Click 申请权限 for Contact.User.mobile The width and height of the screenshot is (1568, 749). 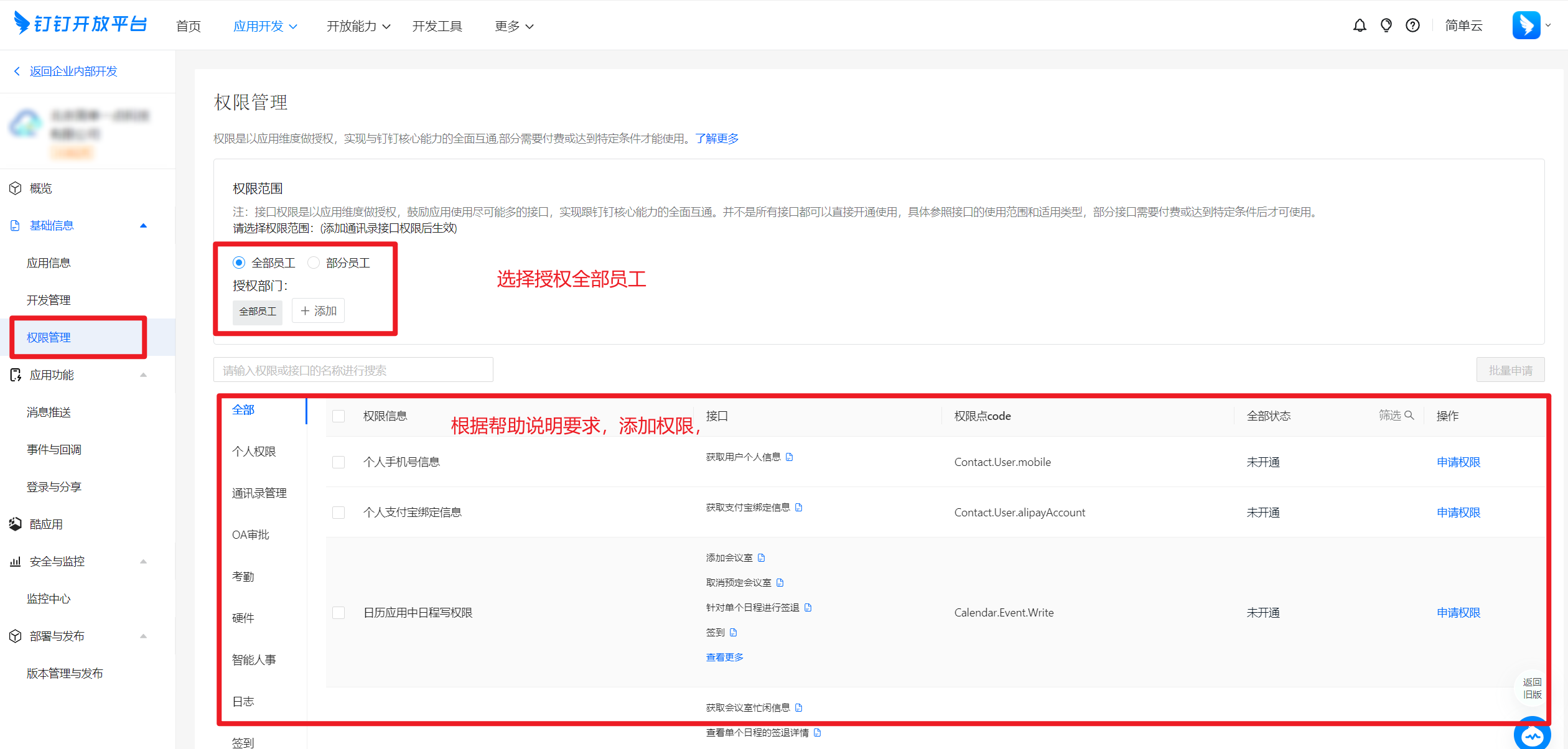point(1458,462)
